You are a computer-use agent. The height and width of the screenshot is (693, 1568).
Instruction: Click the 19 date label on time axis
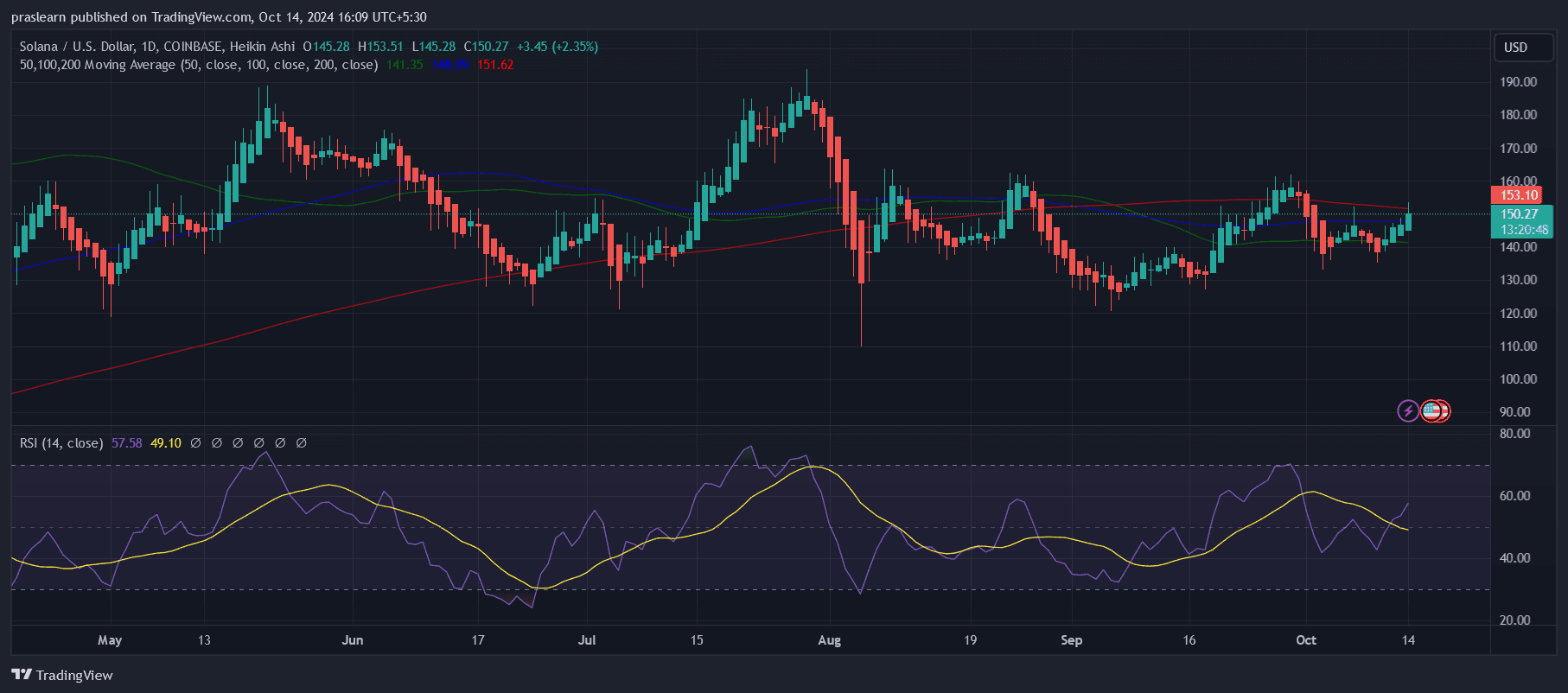pyautogui.click(x=971, y=640)
